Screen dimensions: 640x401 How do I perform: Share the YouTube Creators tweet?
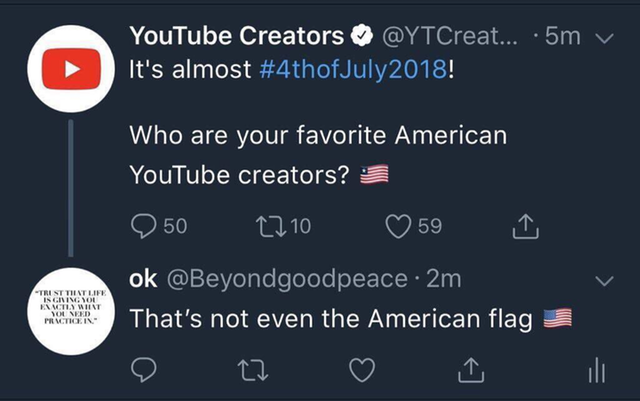(526, 226)
